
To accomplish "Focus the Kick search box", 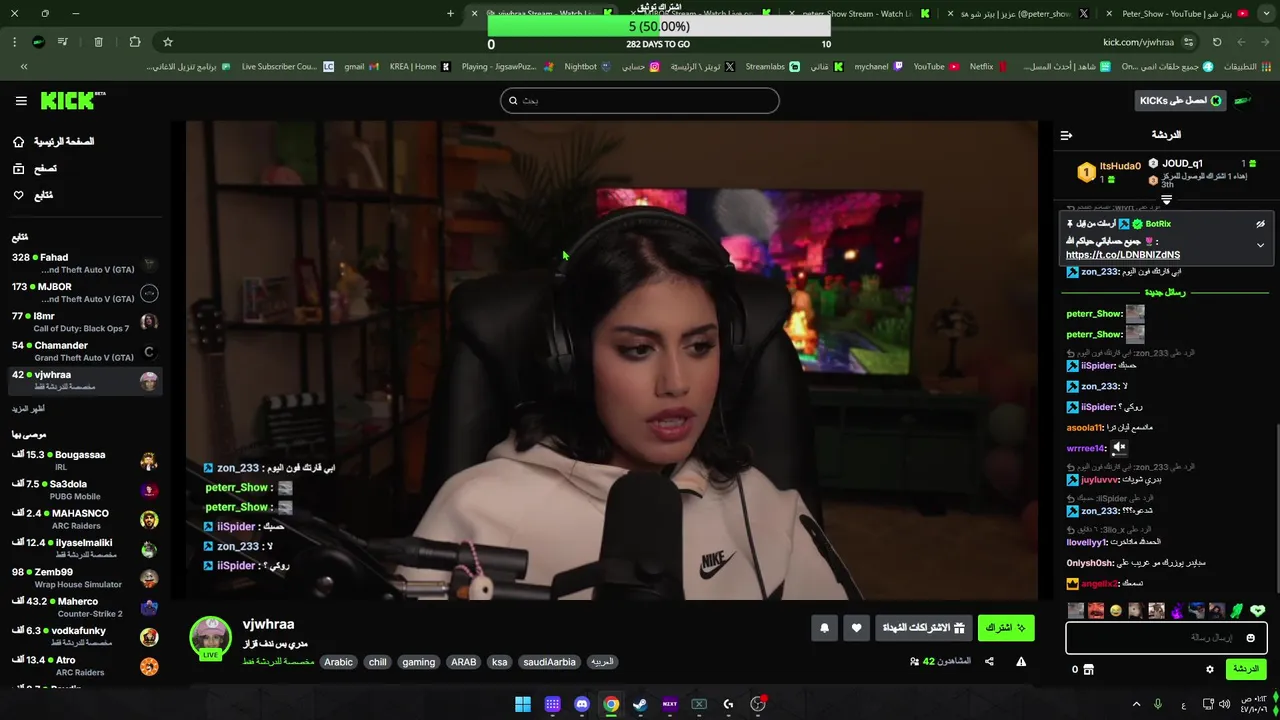I will coord(640,100).
